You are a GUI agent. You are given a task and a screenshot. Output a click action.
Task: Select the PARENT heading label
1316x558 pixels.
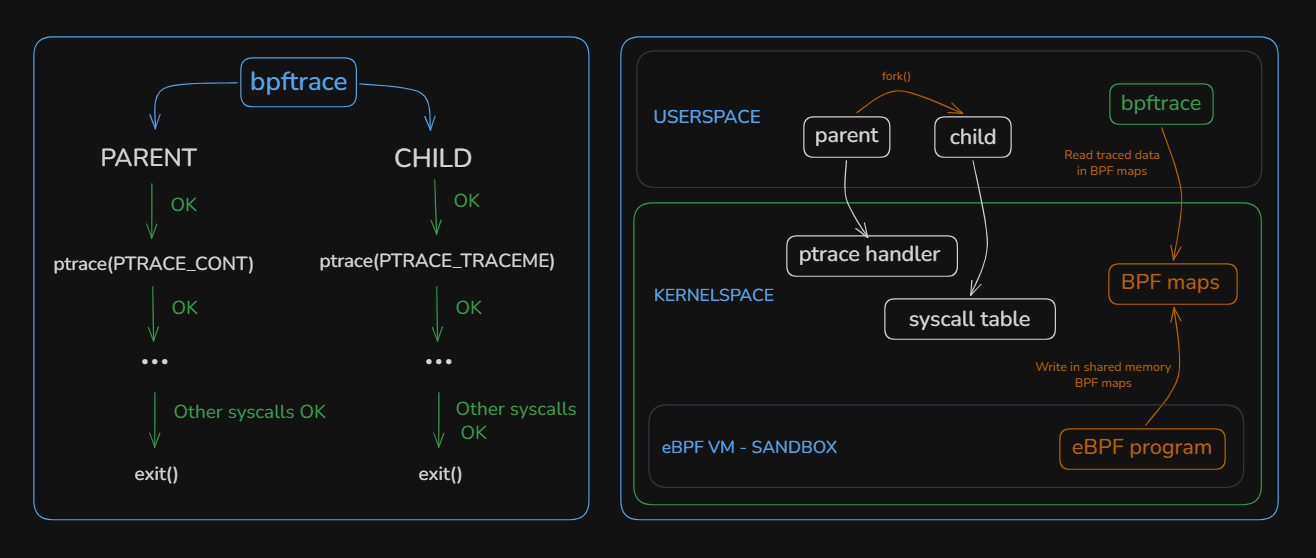tap(149, 158)
